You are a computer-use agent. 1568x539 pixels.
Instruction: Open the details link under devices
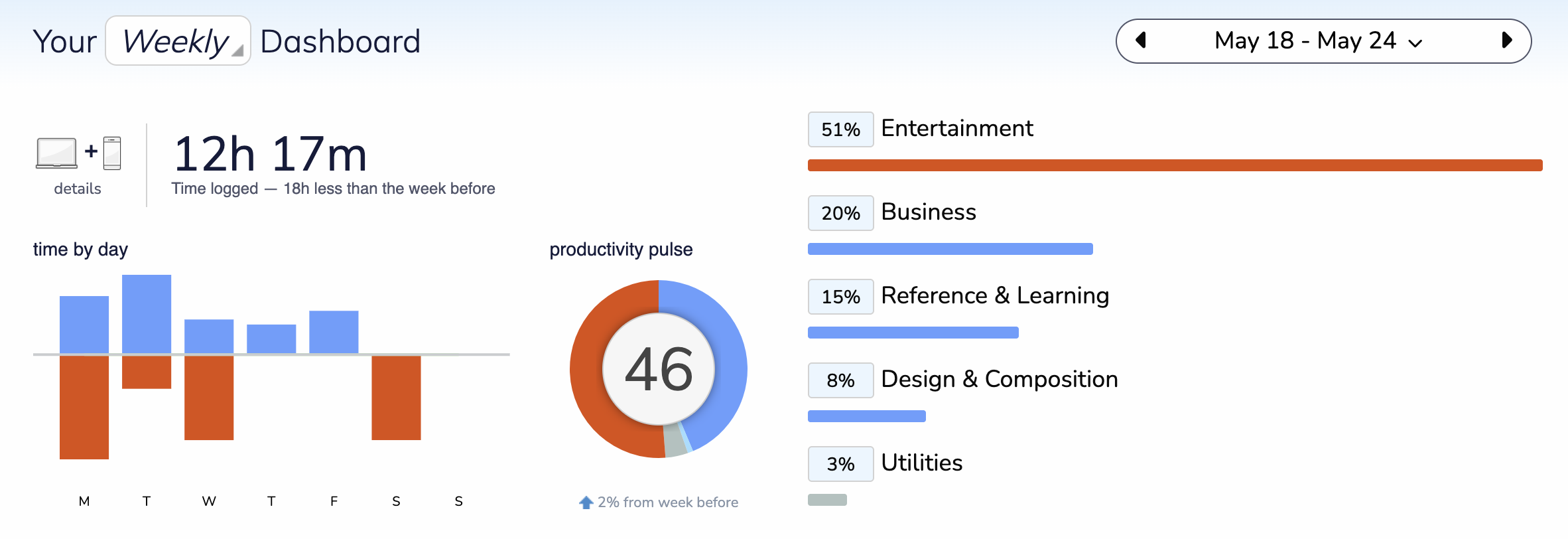pos(78,189)
